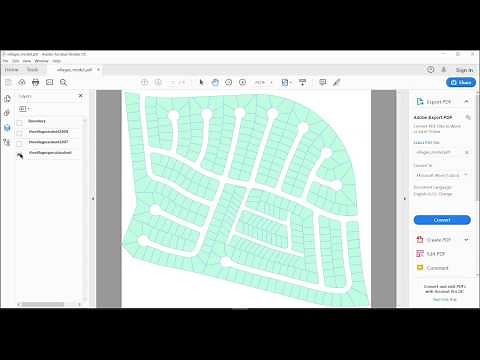Open the View menu
This screenshot has height=360, width=480.
pos(27,61)
